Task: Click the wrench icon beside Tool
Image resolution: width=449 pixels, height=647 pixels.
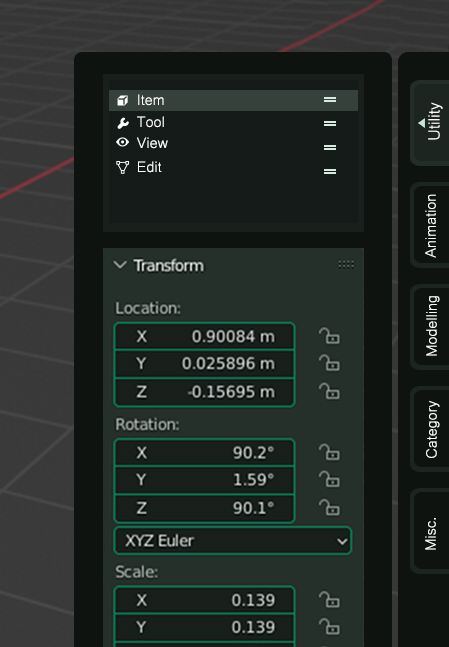Action: [x=123, y=123]
